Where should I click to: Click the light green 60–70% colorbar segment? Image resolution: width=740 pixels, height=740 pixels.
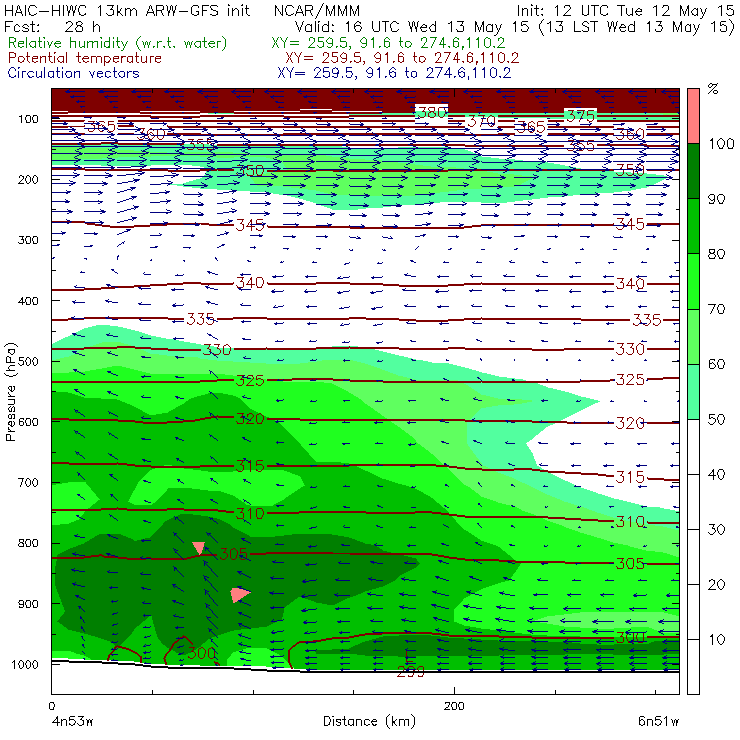tap(693, 336)
